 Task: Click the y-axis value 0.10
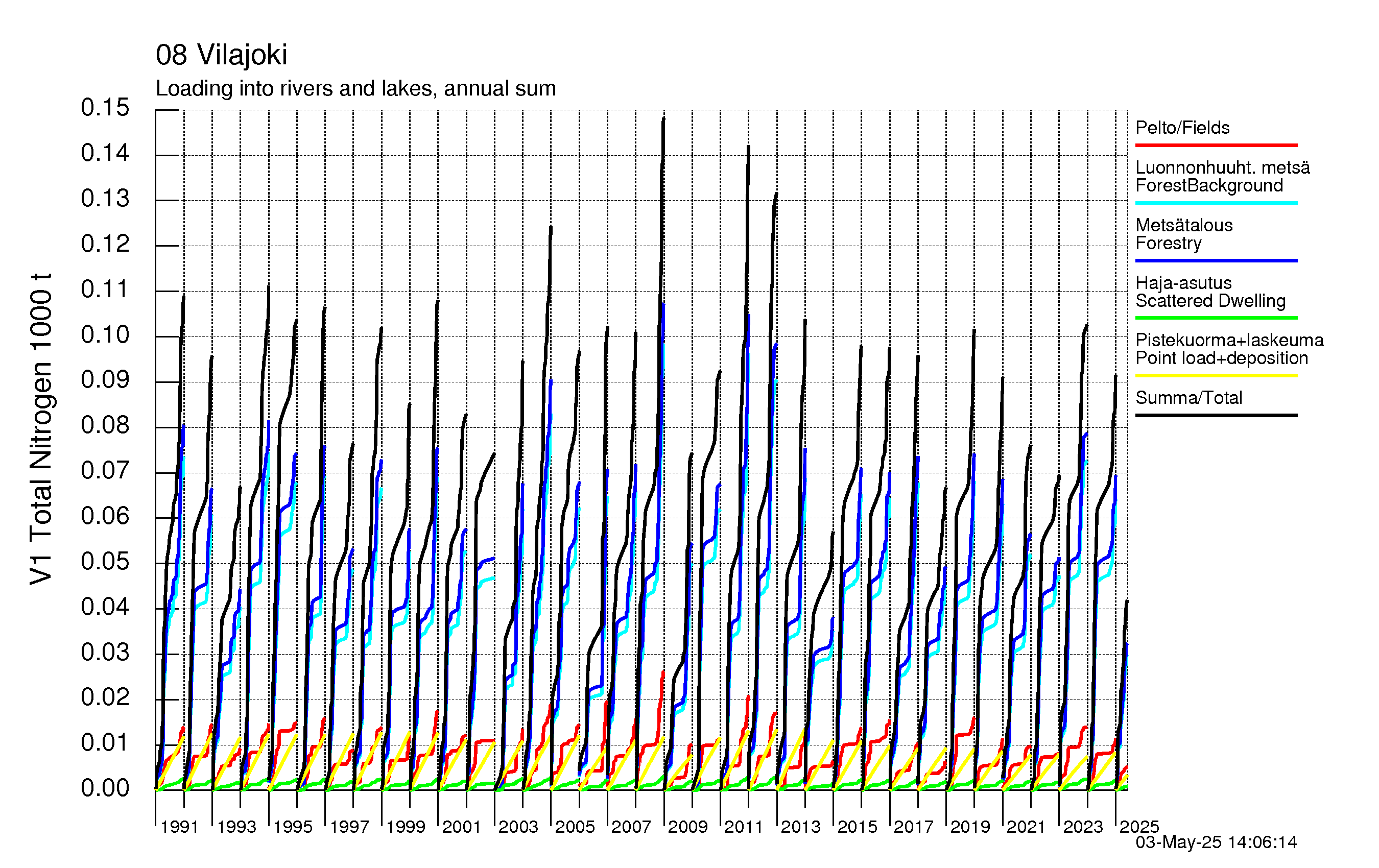105,335
